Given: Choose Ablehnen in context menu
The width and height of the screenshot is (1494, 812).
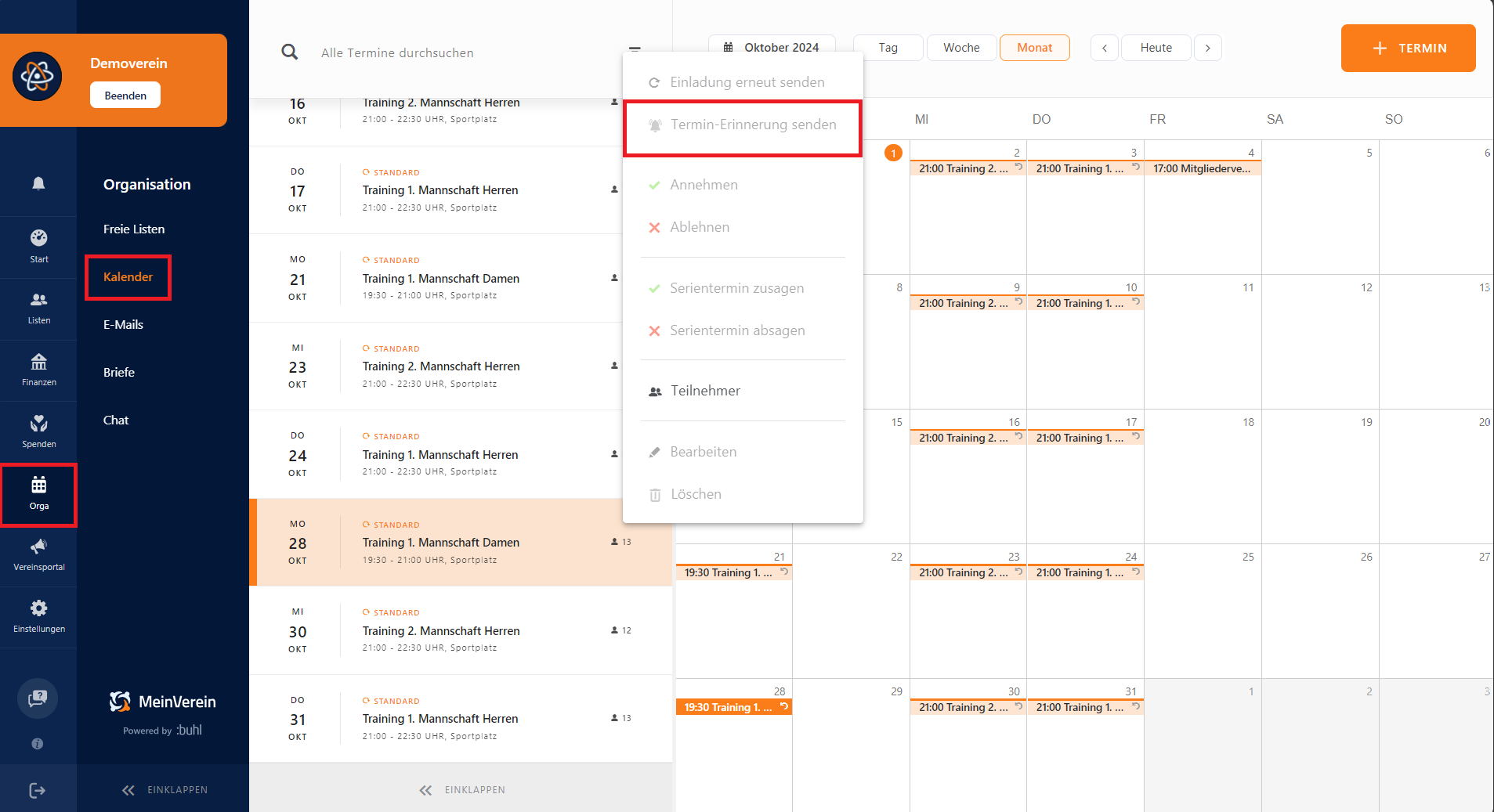Looking at the screenshot, I should pyautogui.click(x=743, y=227).
